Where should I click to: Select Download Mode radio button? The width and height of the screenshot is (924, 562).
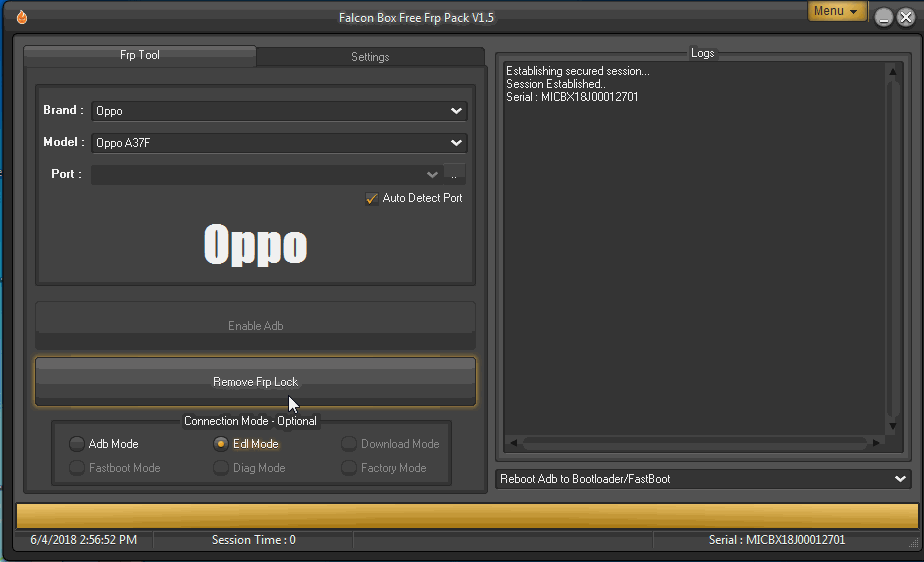pyautogui.click(x=349, y=444)
